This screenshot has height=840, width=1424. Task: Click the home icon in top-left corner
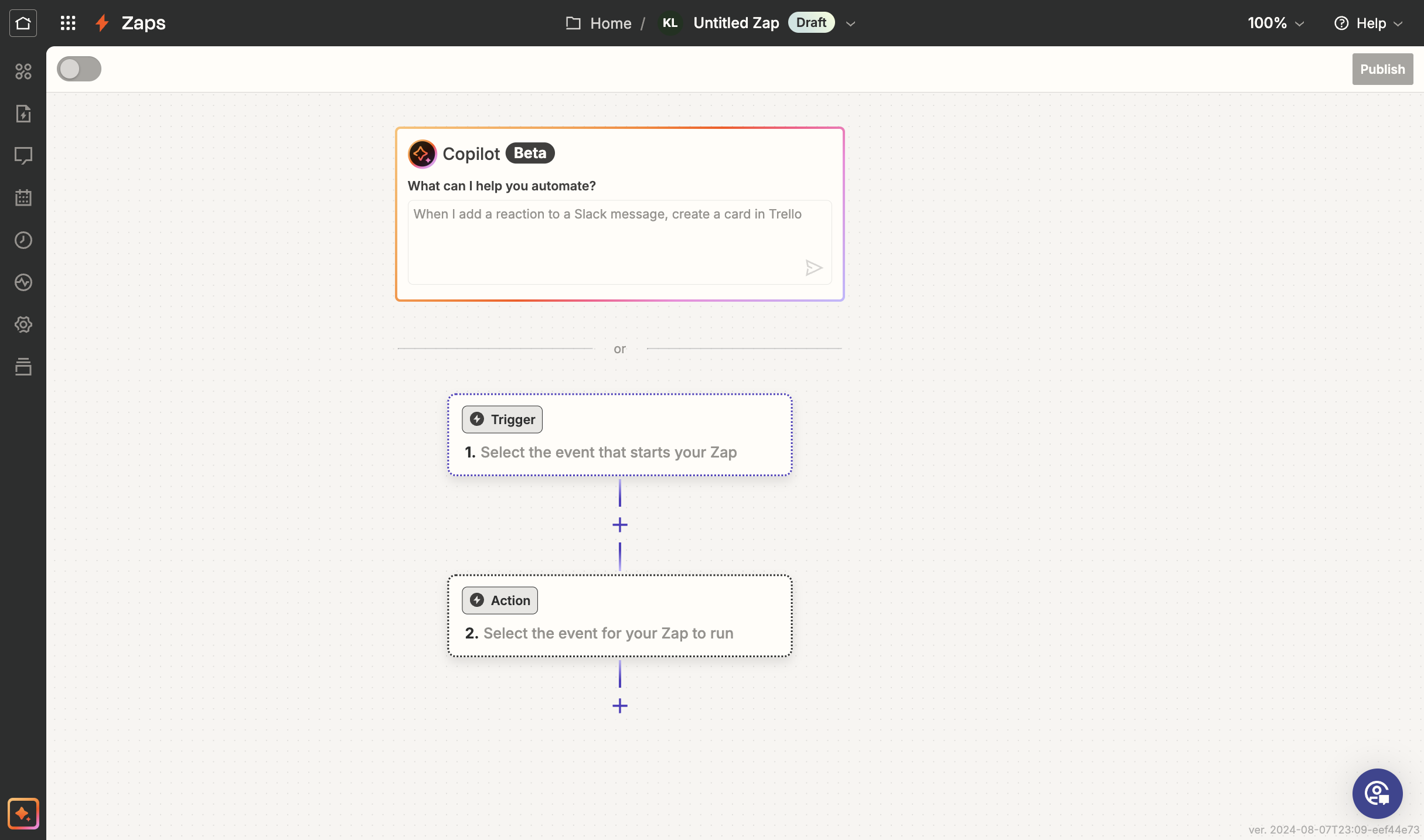[23, 23]
